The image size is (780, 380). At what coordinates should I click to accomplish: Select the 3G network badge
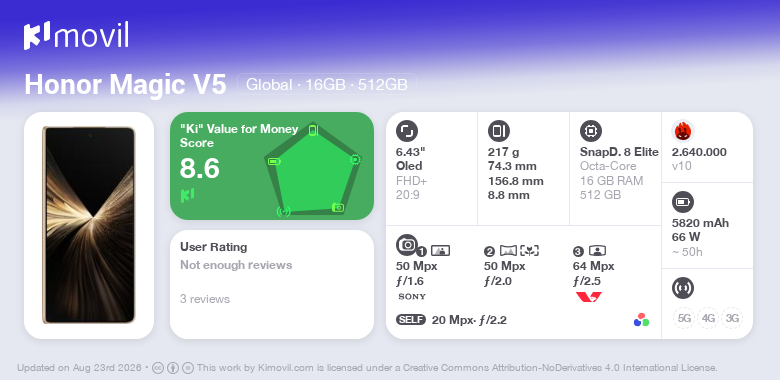pos(732,318)
